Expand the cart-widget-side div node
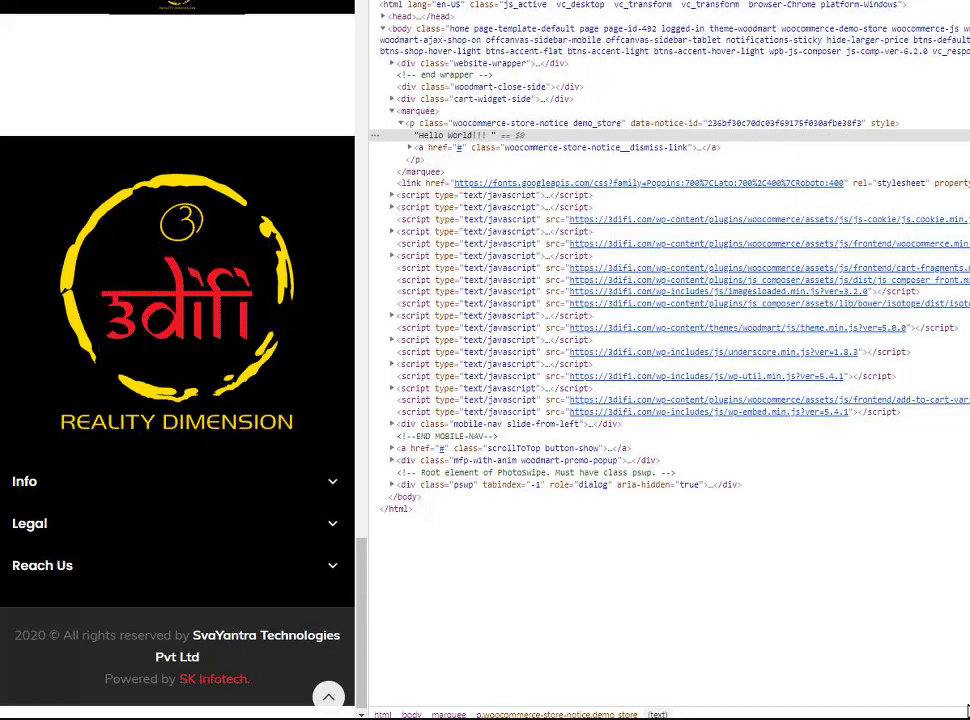The width and height of the screenshot is (970, 720). (x=392, y=99)
